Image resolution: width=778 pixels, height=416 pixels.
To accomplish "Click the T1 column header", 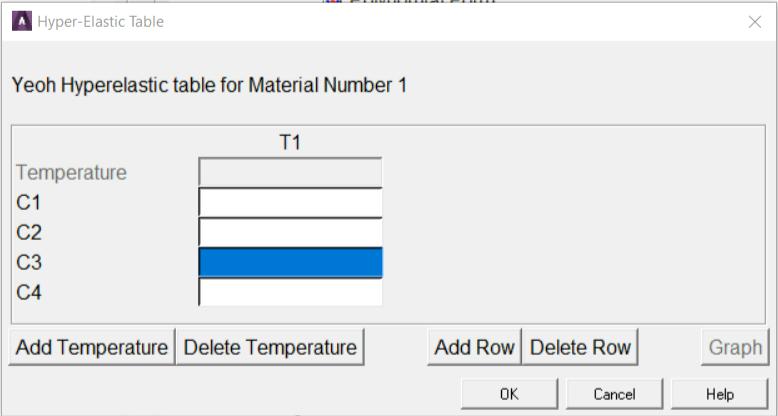I will [x=290, y=143].
